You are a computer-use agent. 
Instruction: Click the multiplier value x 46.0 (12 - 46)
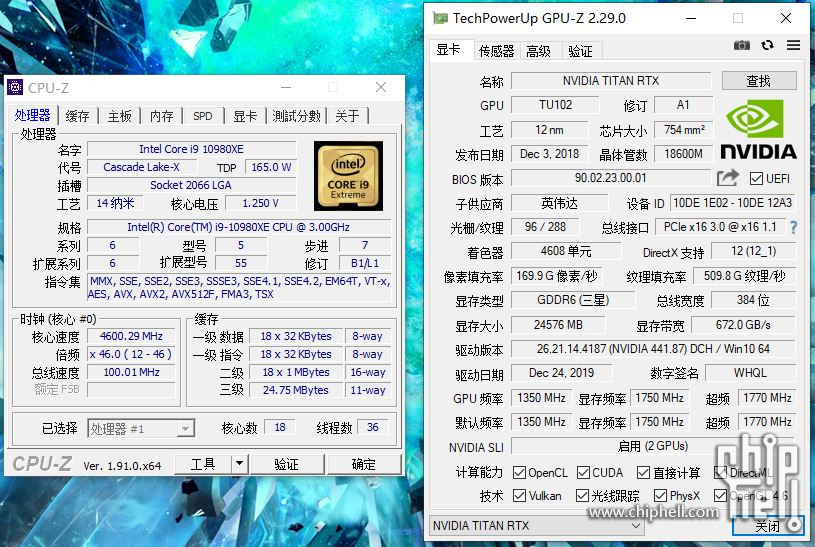131,354
